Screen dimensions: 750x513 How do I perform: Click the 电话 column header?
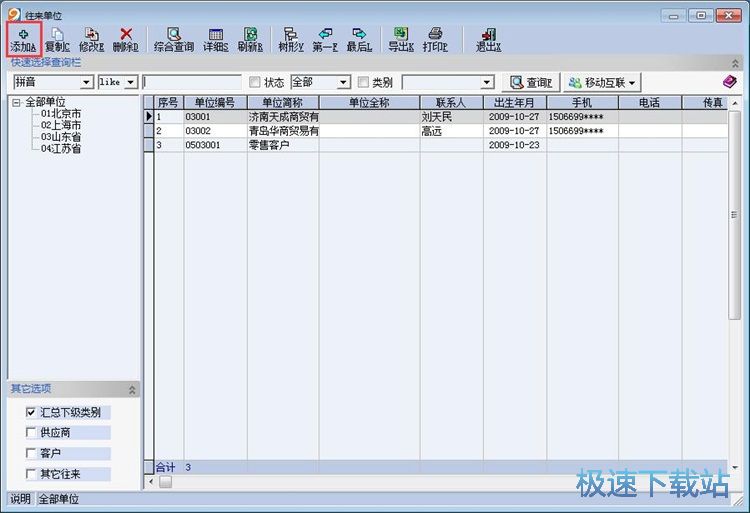(x=650, y=102)
